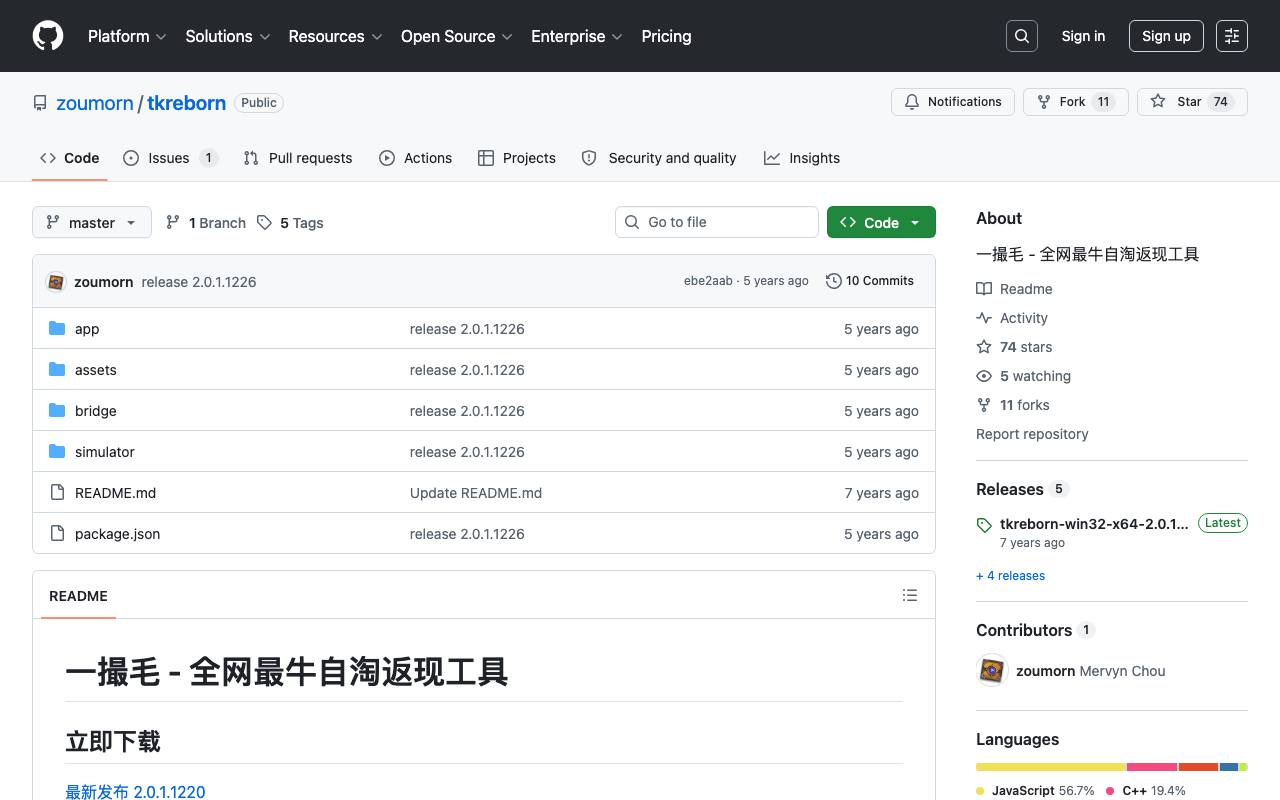Image resolution: width=1280 pixels, height=800 pixels.
Task: Open the simulator folder name
Action: (x=105, y=452)
